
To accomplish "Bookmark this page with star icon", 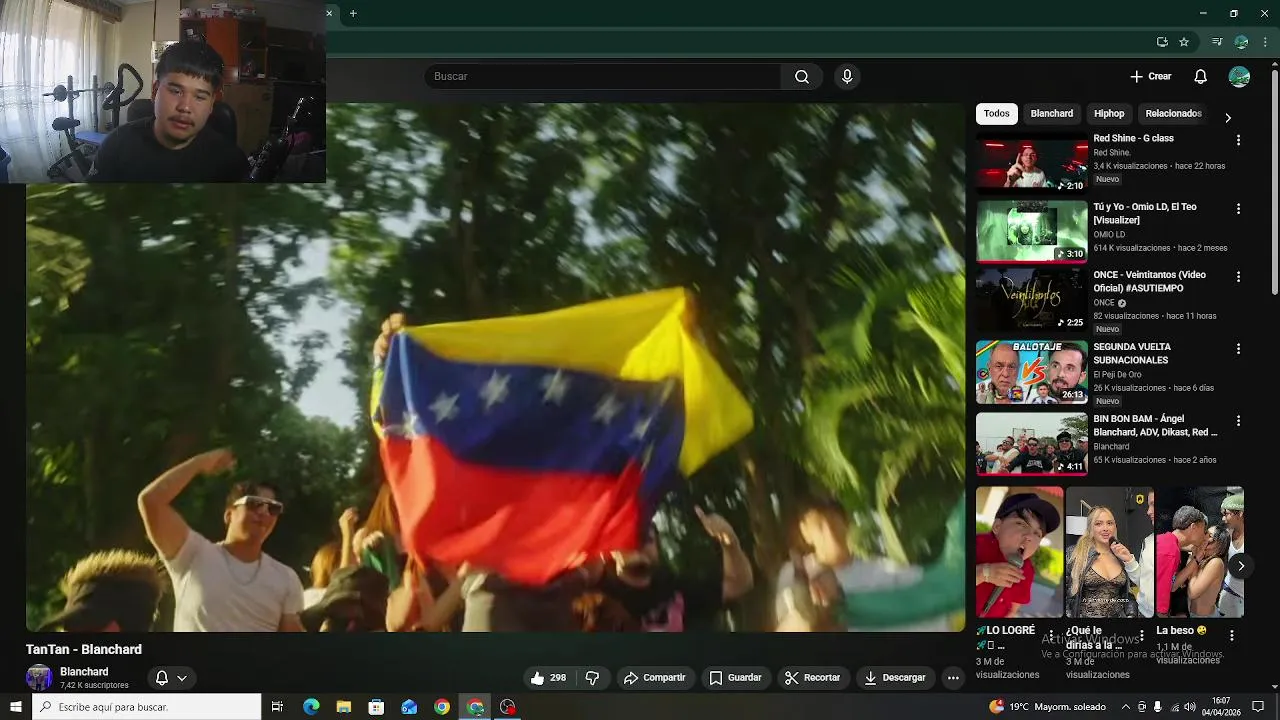I will (1184, 42).
